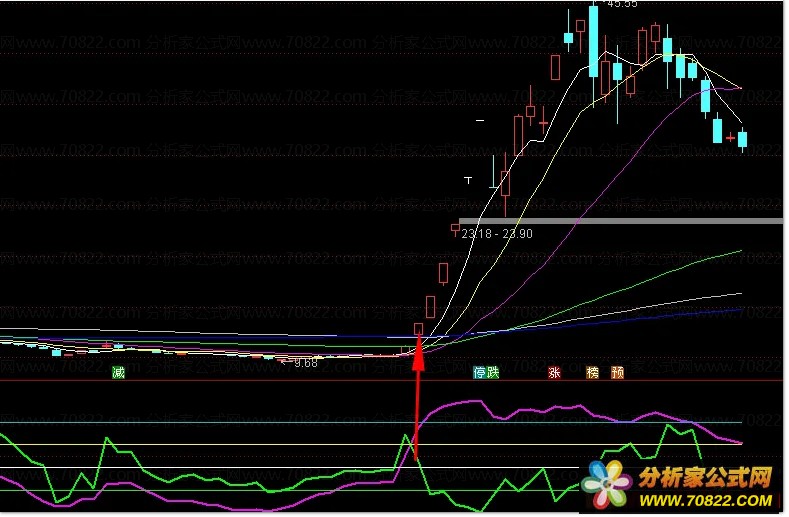This screenshot has height=517, width=789.
Task: Click the tallest cyan candlestick at peak
Action: [594, 41]
